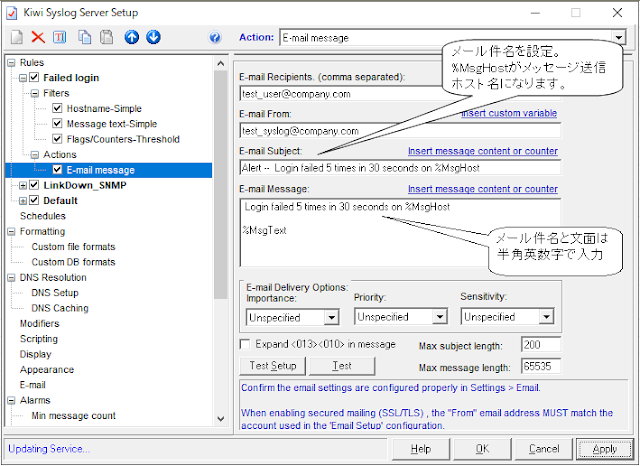
Task: Click tree scrollbar down arrow
Action: [x=221, y=419]
